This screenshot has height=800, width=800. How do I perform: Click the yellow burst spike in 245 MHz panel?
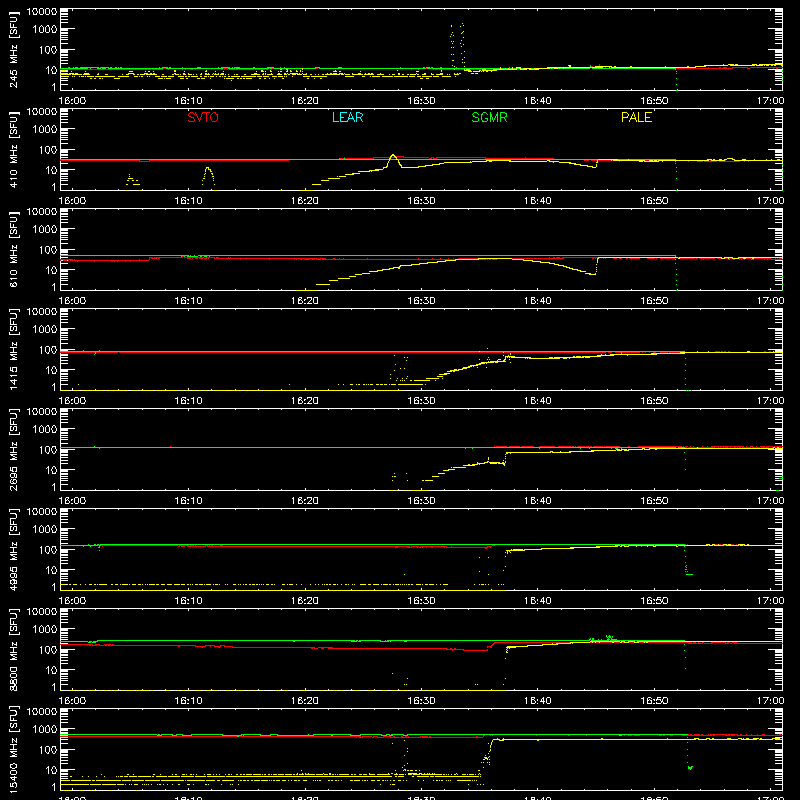click(x=457, y=46)
